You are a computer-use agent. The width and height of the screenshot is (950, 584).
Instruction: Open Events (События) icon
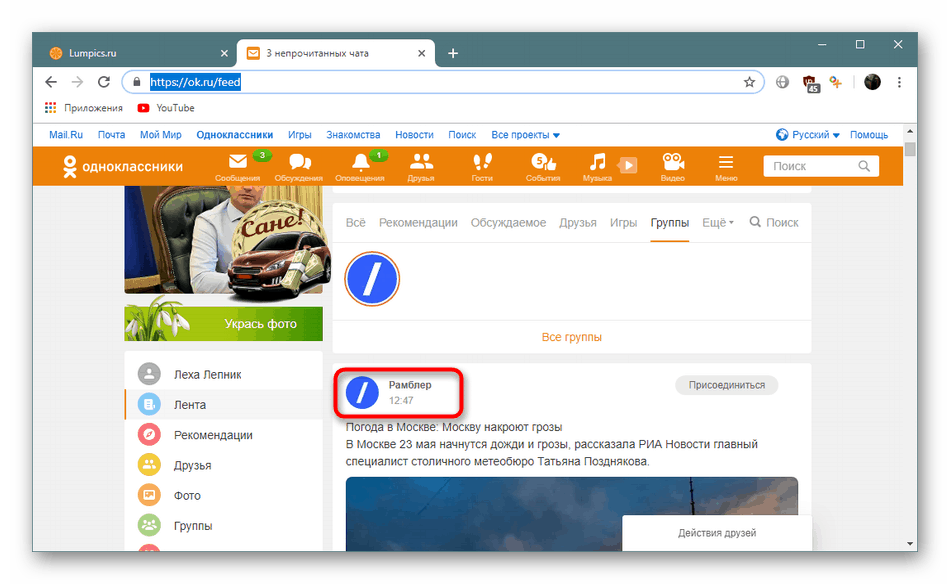tap(543, 162)
